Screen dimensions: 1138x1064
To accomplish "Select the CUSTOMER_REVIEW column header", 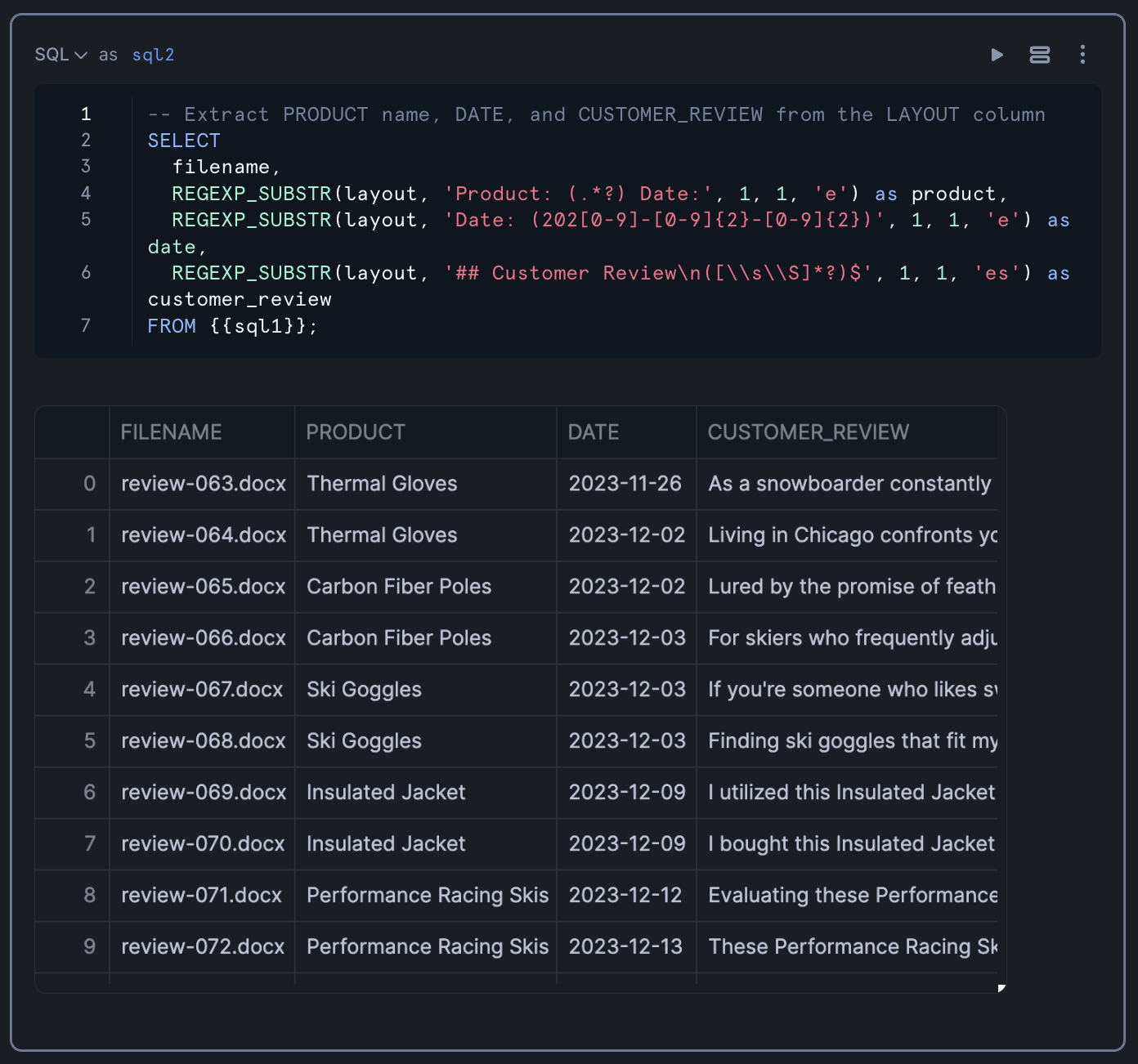I will pyautogui.click(x=808, y=432).
